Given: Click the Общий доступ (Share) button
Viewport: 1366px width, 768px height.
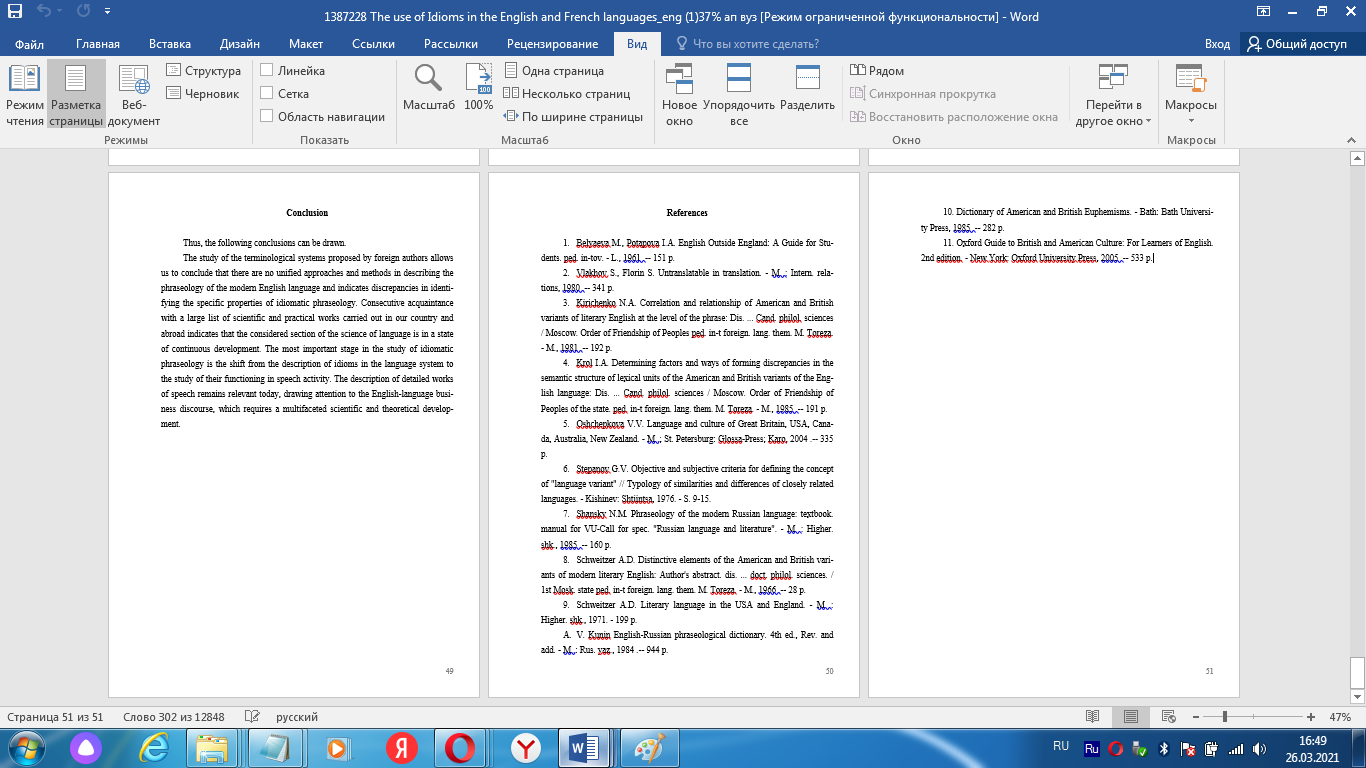Looking at the screenshot, I should tap(1296, 44).
